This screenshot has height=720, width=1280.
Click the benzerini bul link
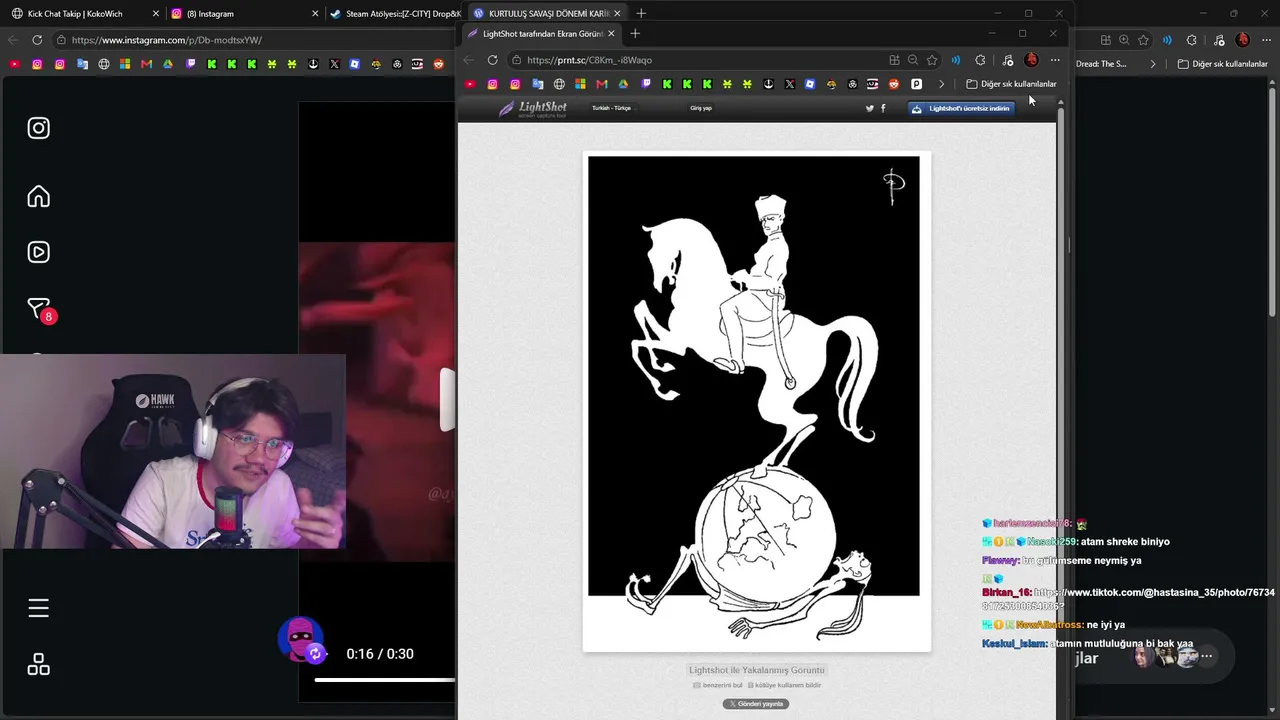(718, 685)
